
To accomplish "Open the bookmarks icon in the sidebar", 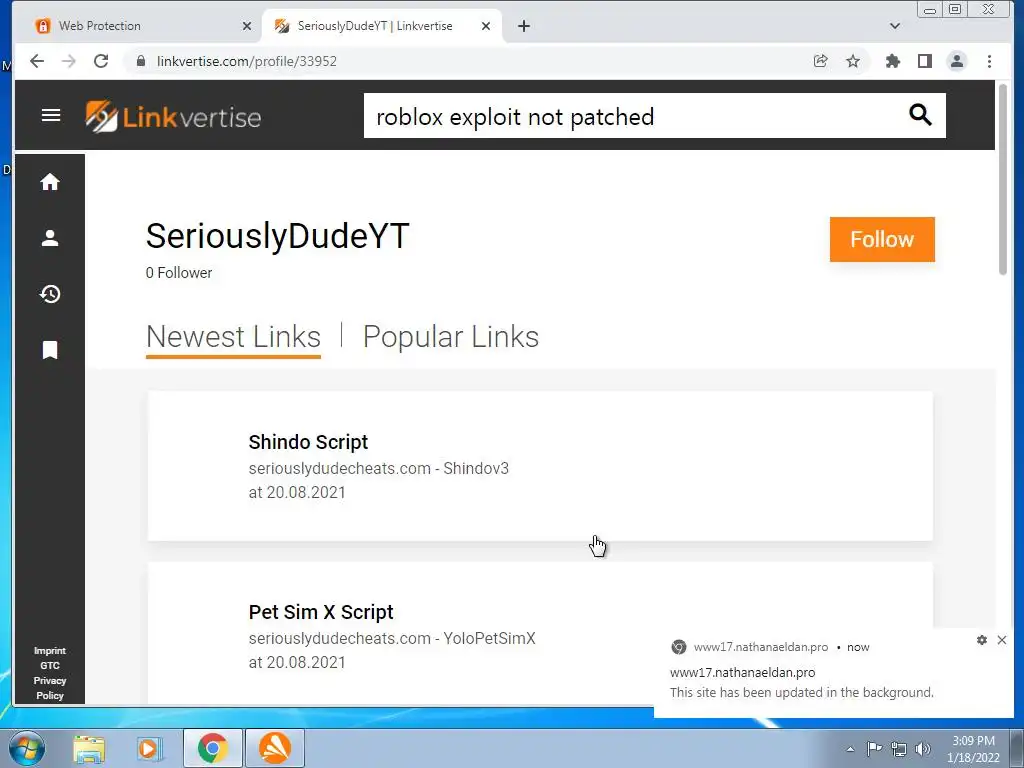I will [50, 350].
